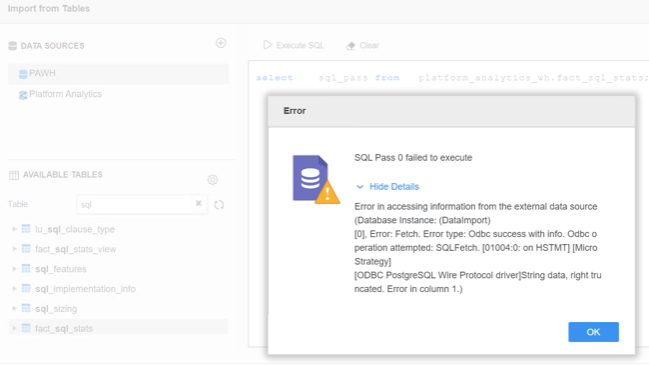Select the PAWH data source
This screenshot has height=365, width=649.
[x=118, y=74]
